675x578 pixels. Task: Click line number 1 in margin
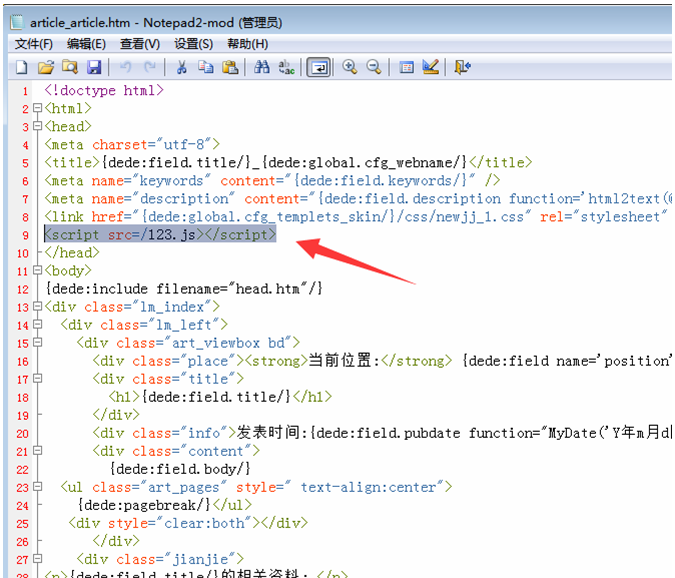(25, 91)
